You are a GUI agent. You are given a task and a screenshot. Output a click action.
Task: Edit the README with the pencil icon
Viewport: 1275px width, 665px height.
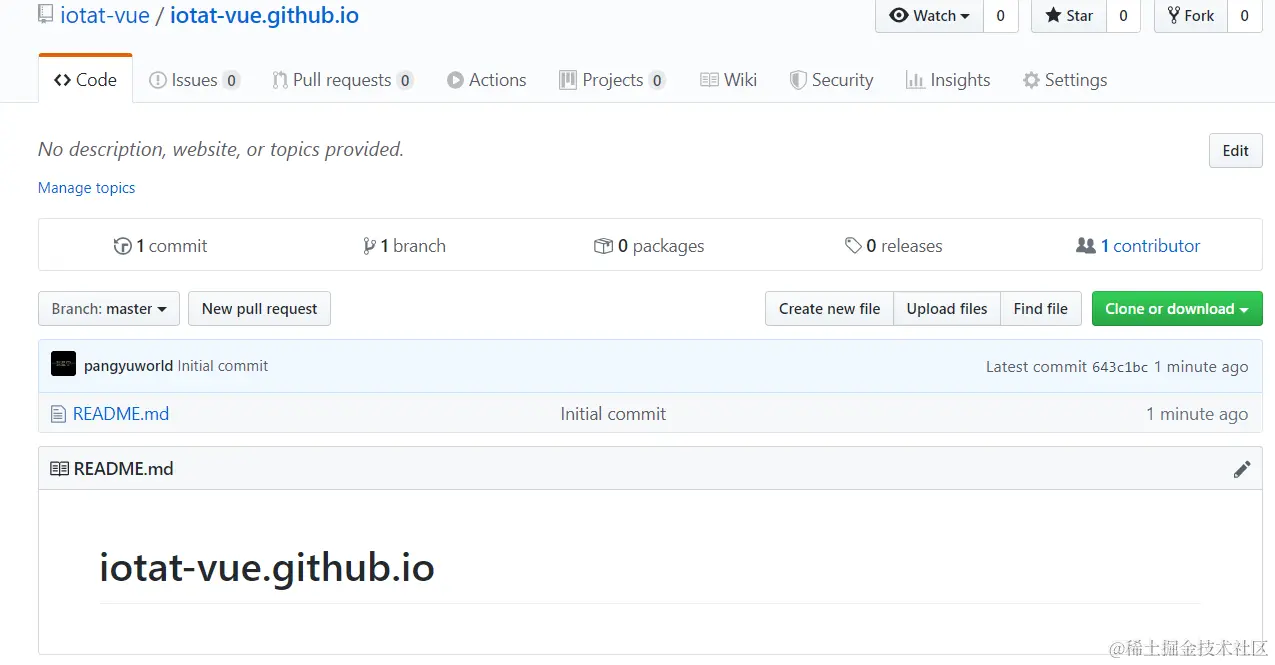pyautogui.click(x=1242, y=469)
